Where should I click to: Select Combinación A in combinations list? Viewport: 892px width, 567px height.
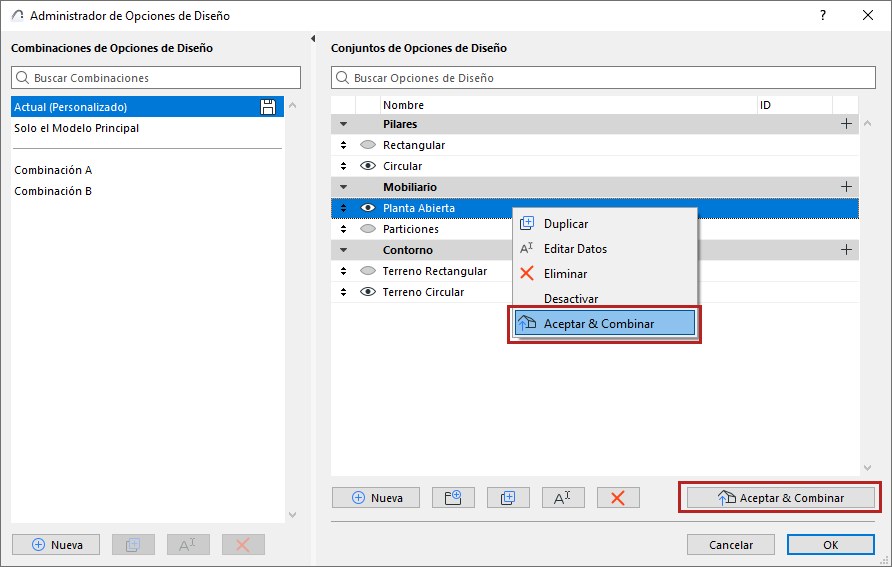[53, 170]
